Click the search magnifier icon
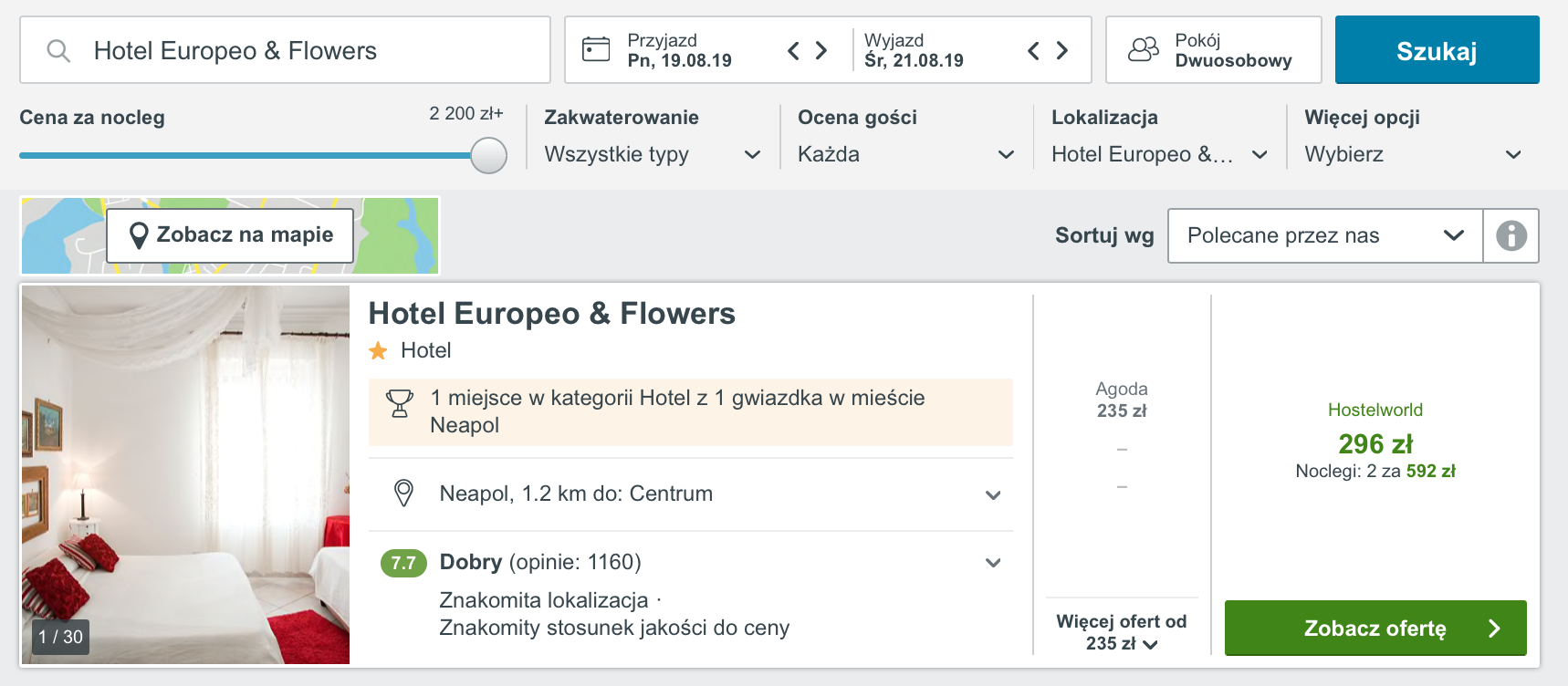 (58, 51)
